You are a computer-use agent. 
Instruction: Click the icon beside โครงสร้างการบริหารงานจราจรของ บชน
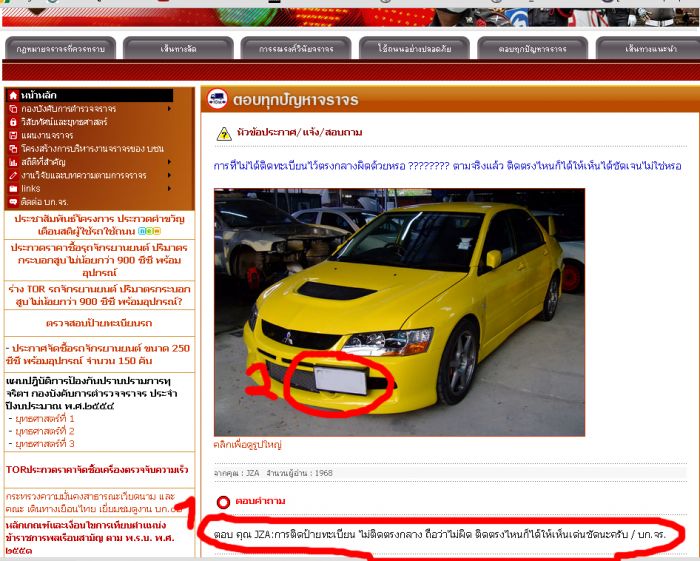tap(13, 149)
